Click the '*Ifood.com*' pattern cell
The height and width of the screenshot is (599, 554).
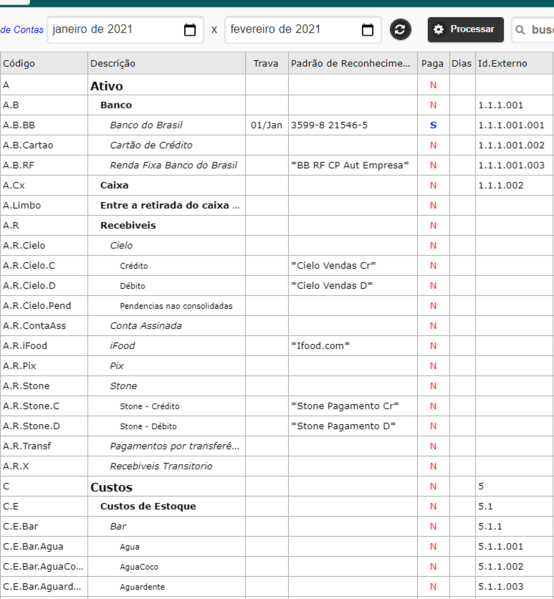point(353,346)
